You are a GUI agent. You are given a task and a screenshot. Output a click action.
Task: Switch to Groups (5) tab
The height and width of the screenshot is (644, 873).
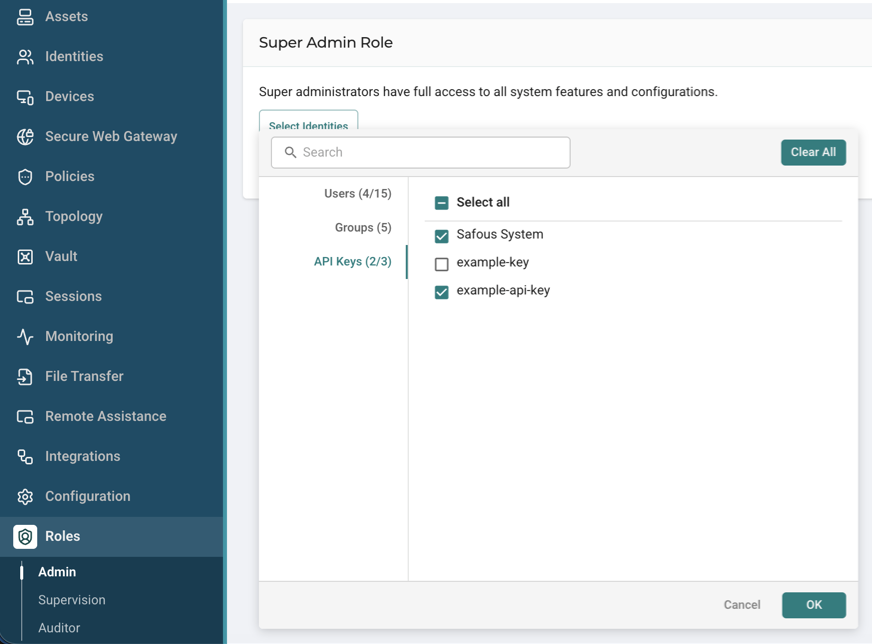(x=363, y=228)
